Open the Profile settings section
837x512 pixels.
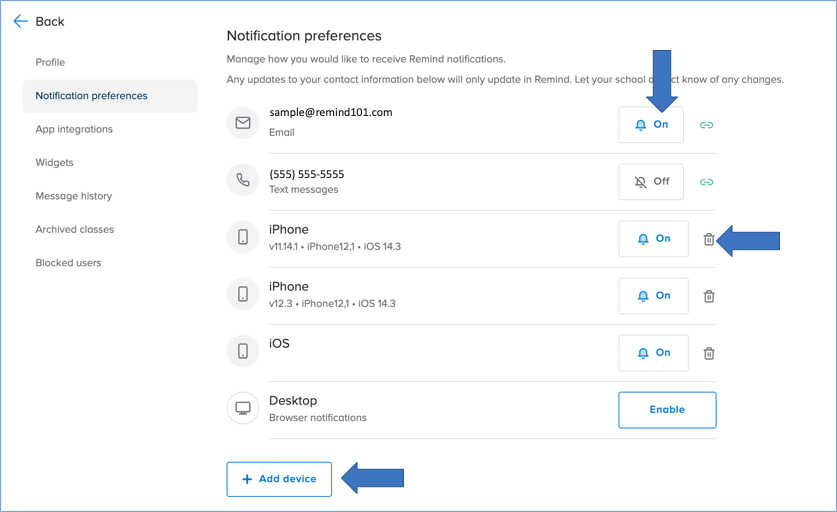coord(50,62)
